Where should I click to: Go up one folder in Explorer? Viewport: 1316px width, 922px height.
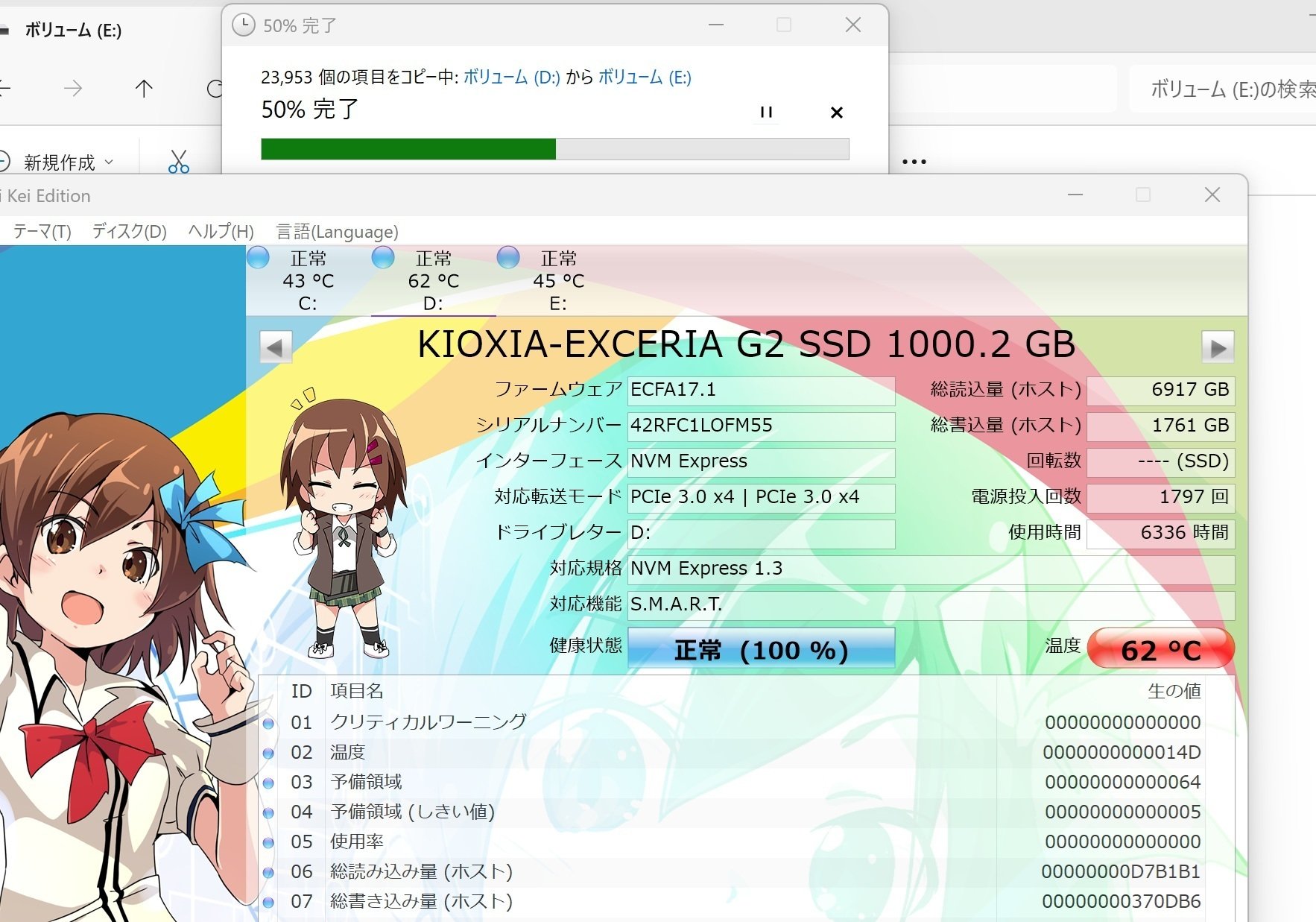[x=144, y=89]
